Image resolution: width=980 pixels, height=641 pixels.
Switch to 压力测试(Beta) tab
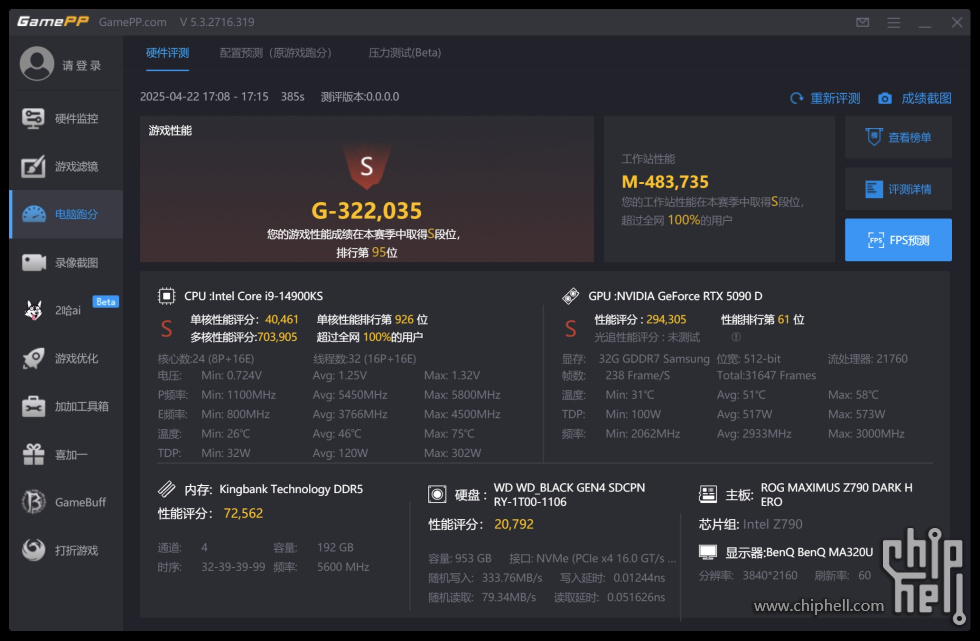(404, 53)
